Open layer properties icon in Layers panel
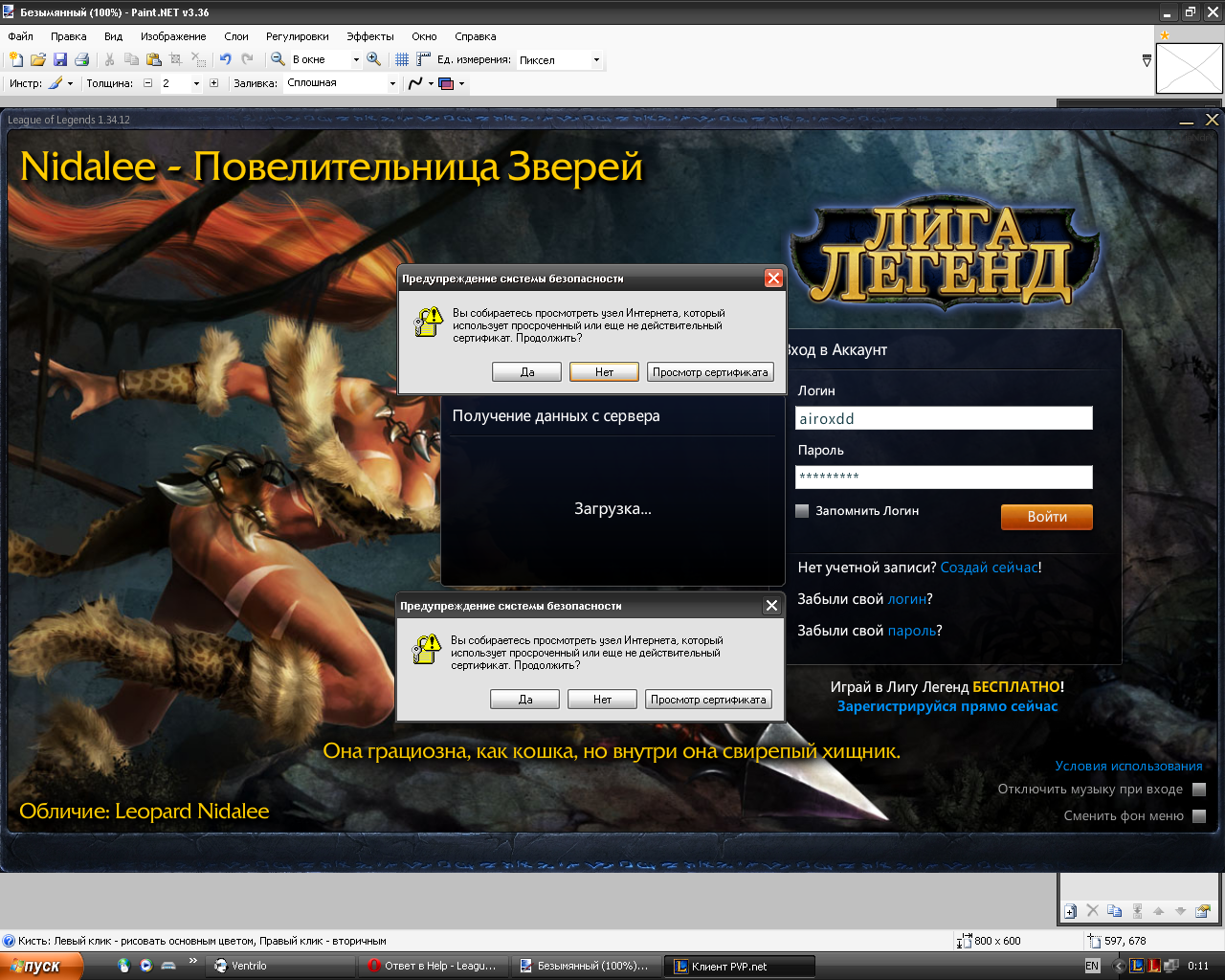 [1203, 911]
